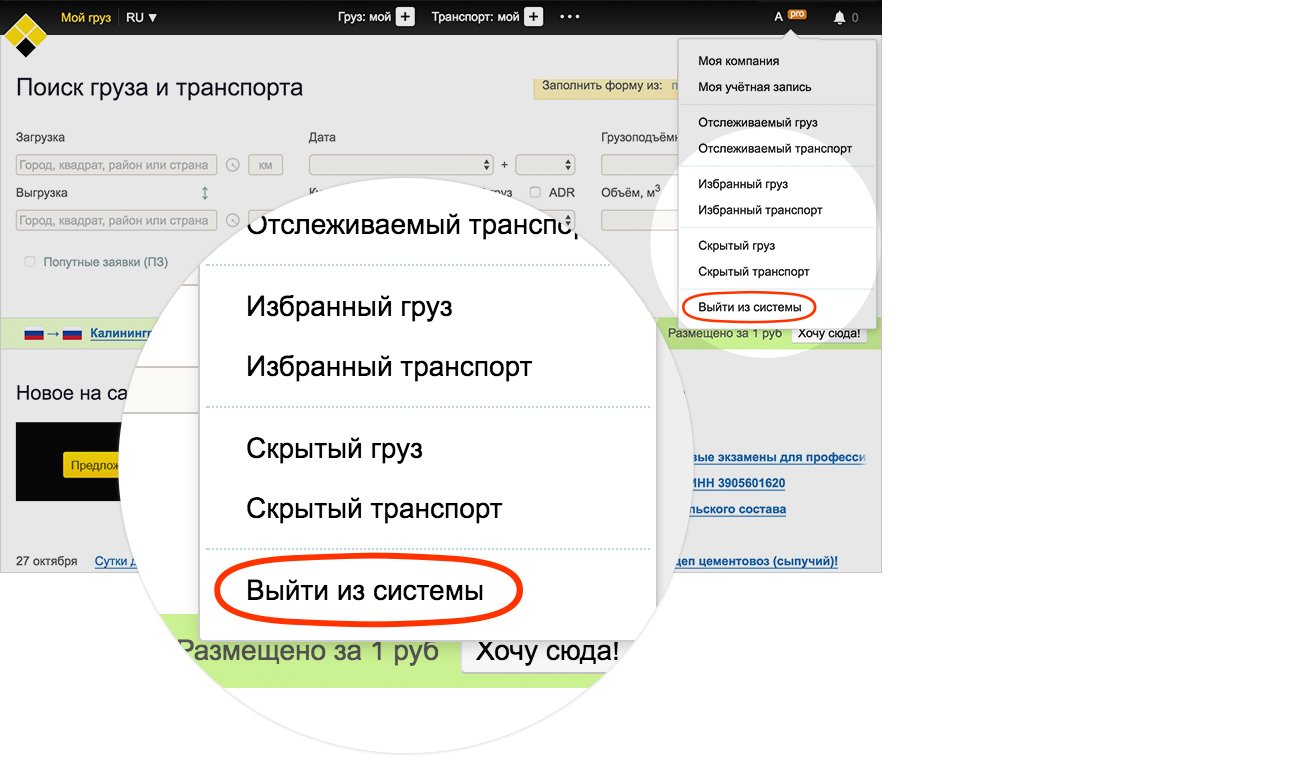Viewport: 1300px width, 762px height.
Task: Open the 'цеп цементовоз (сыпучий)!' news link
Action: coord(757,561)
